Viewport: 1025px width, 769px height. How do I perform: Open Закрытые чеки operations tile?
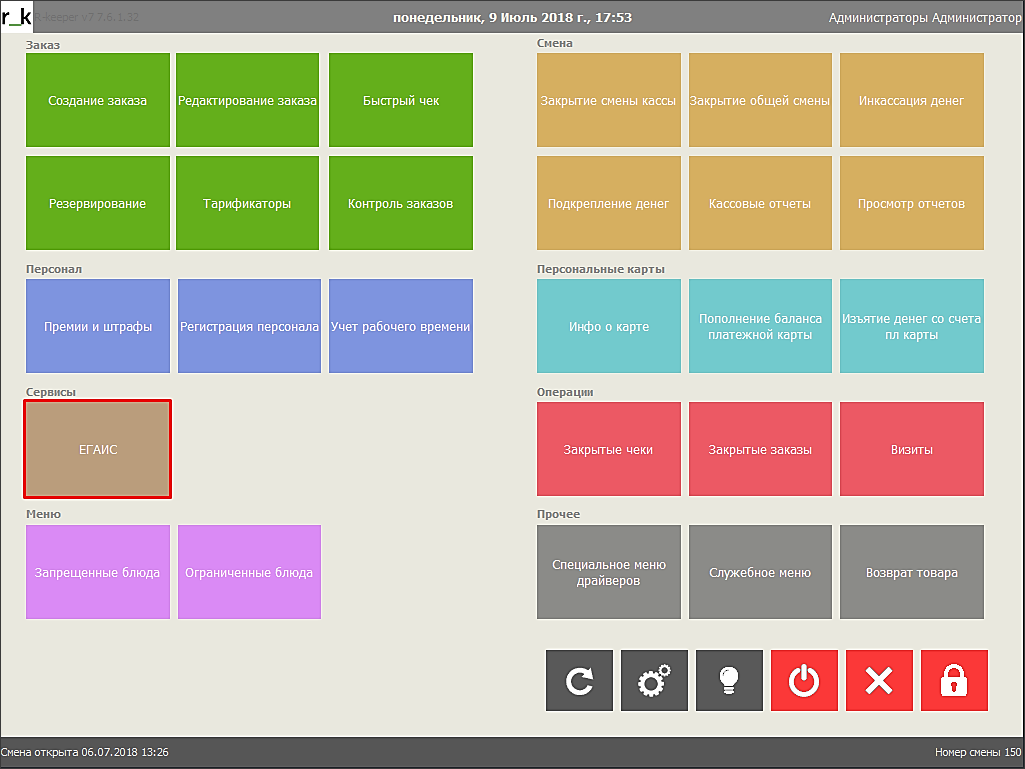point(608,450)
